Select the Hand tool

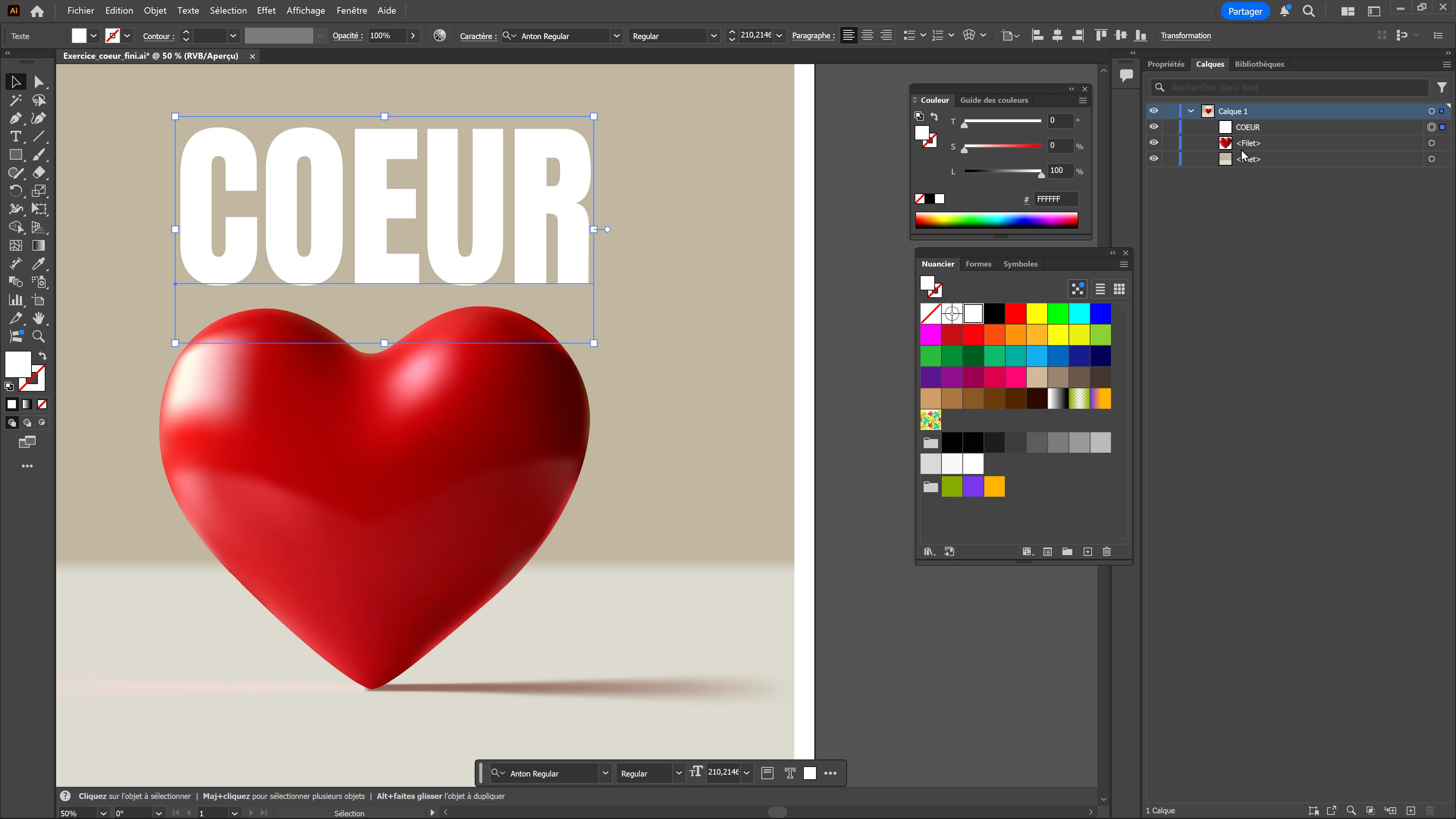(38, 318)
